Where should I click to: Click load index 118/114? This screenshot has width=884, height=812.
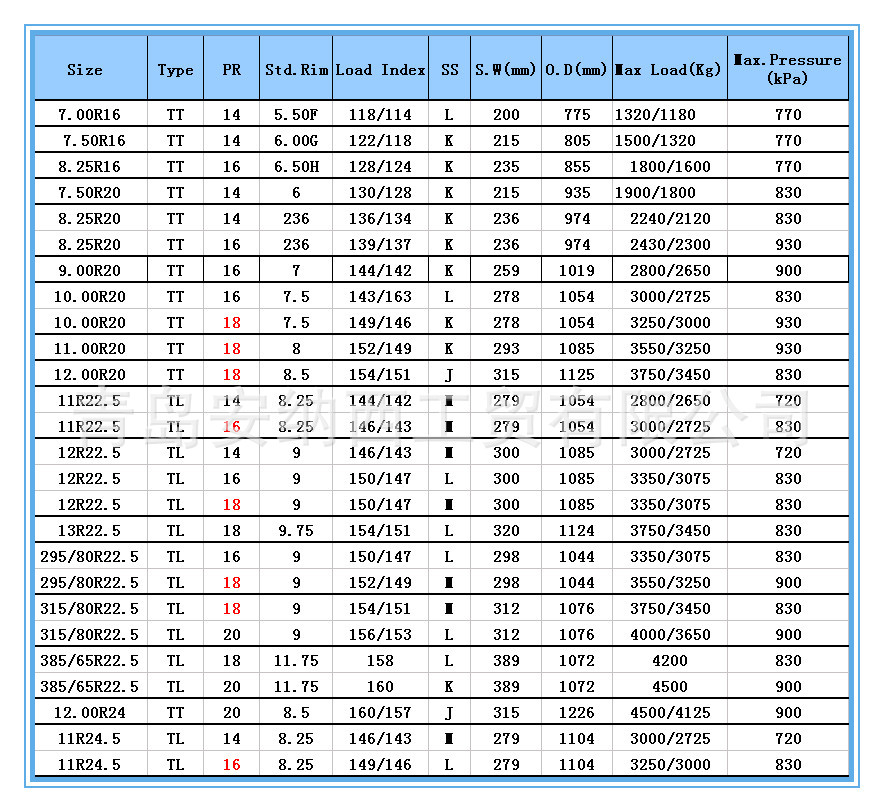tap(380, 114)
